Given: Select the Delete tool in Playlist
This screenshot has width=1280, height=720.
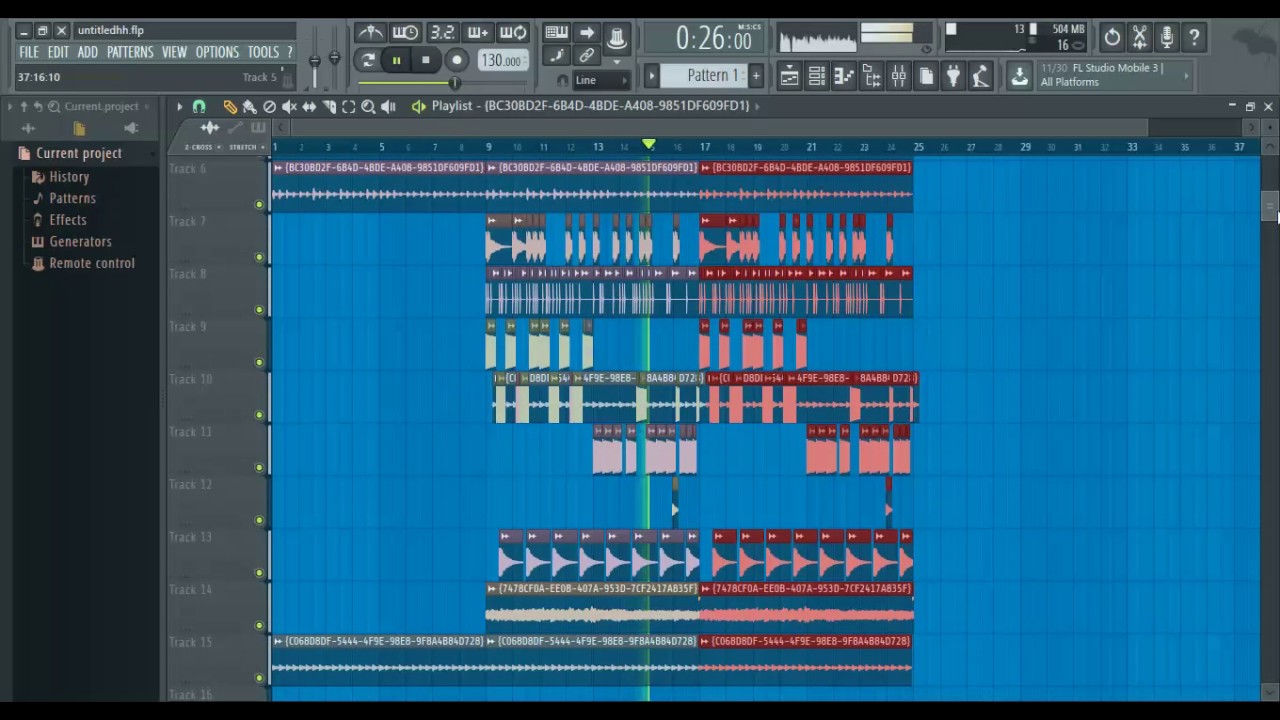Looking at the screenshot, I should tap(269, 106).
